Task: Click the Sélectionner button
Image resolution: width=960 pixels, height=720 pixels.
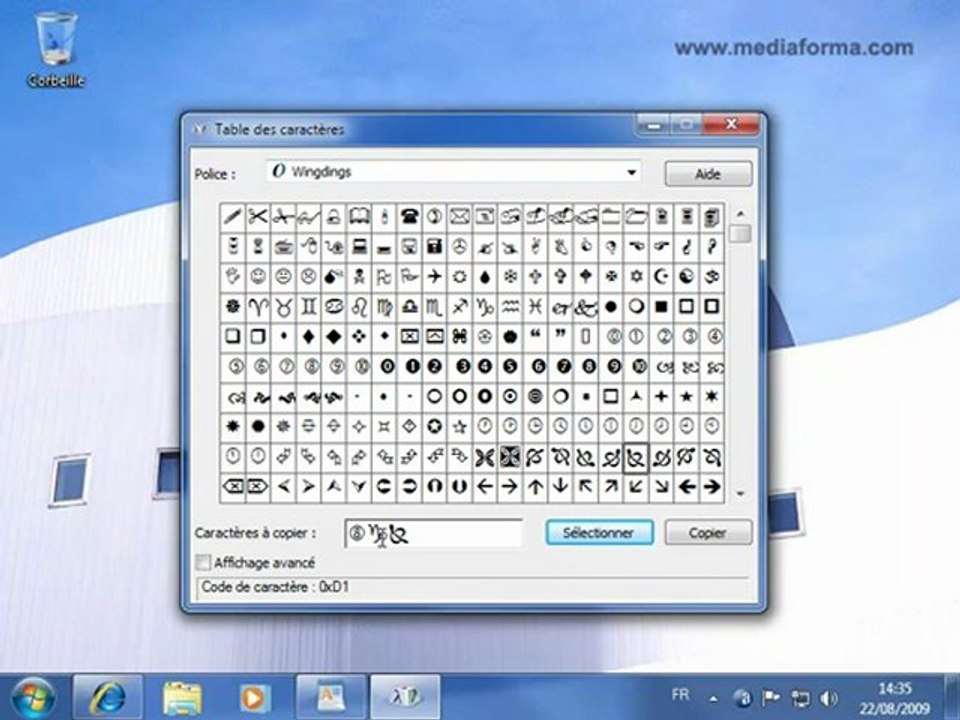Action: [599, 533]
